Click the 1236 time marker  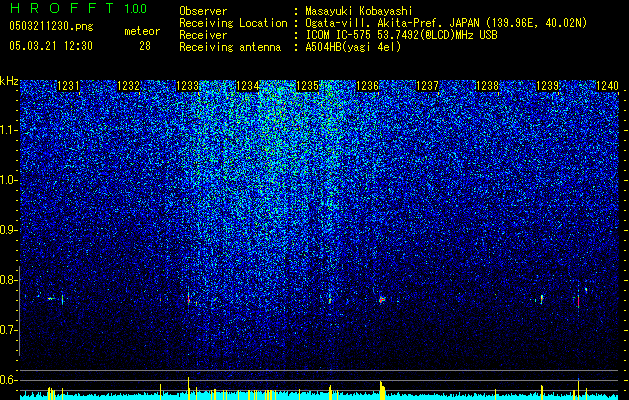367,86
